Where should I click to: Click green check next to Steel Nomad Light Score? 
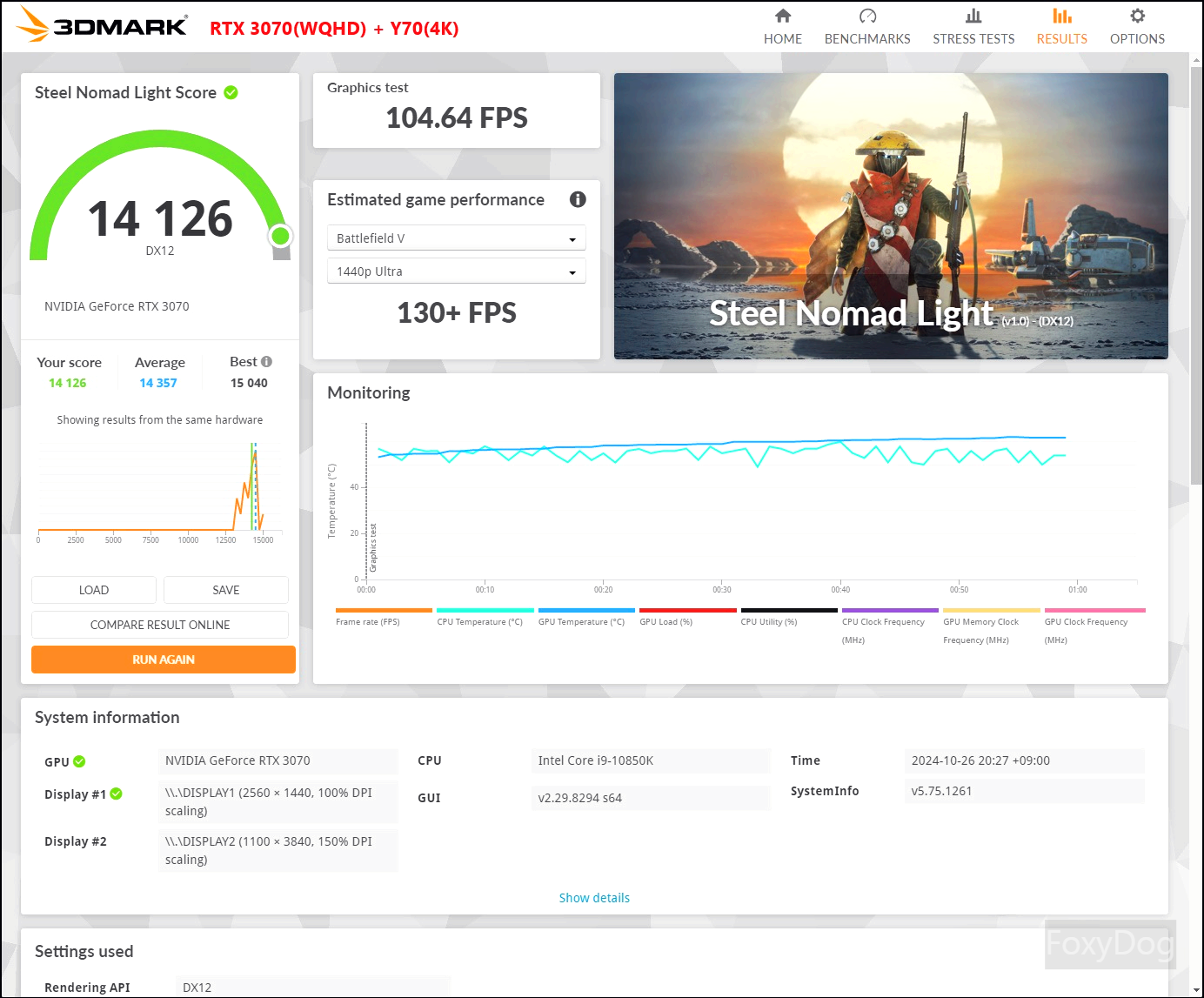(231, 92)
